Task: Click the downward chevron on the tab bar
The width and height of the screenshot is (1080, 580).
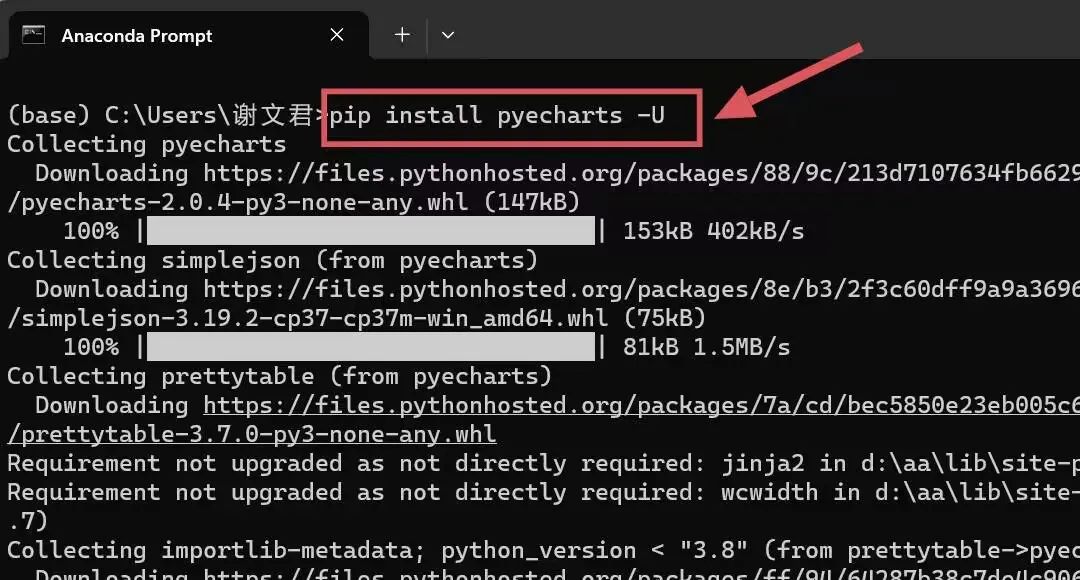Action: [x=448, y=34]
